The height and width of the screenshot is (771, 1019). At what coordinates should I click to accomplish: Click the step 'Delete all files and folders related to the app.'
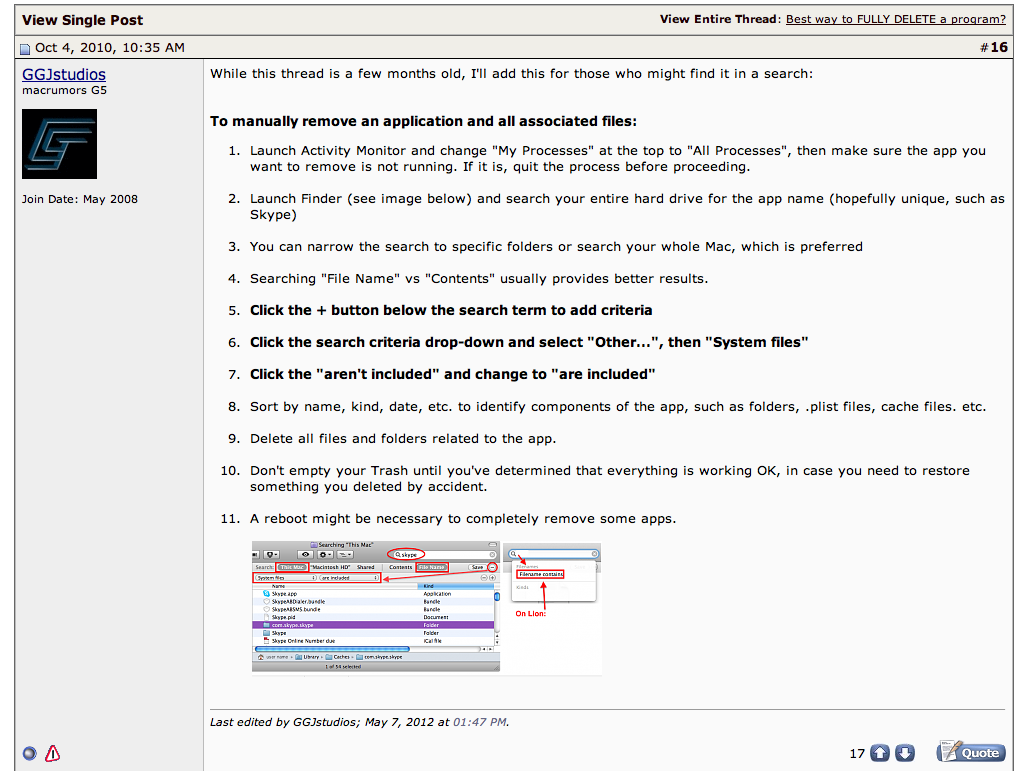[x=403, y=439]
